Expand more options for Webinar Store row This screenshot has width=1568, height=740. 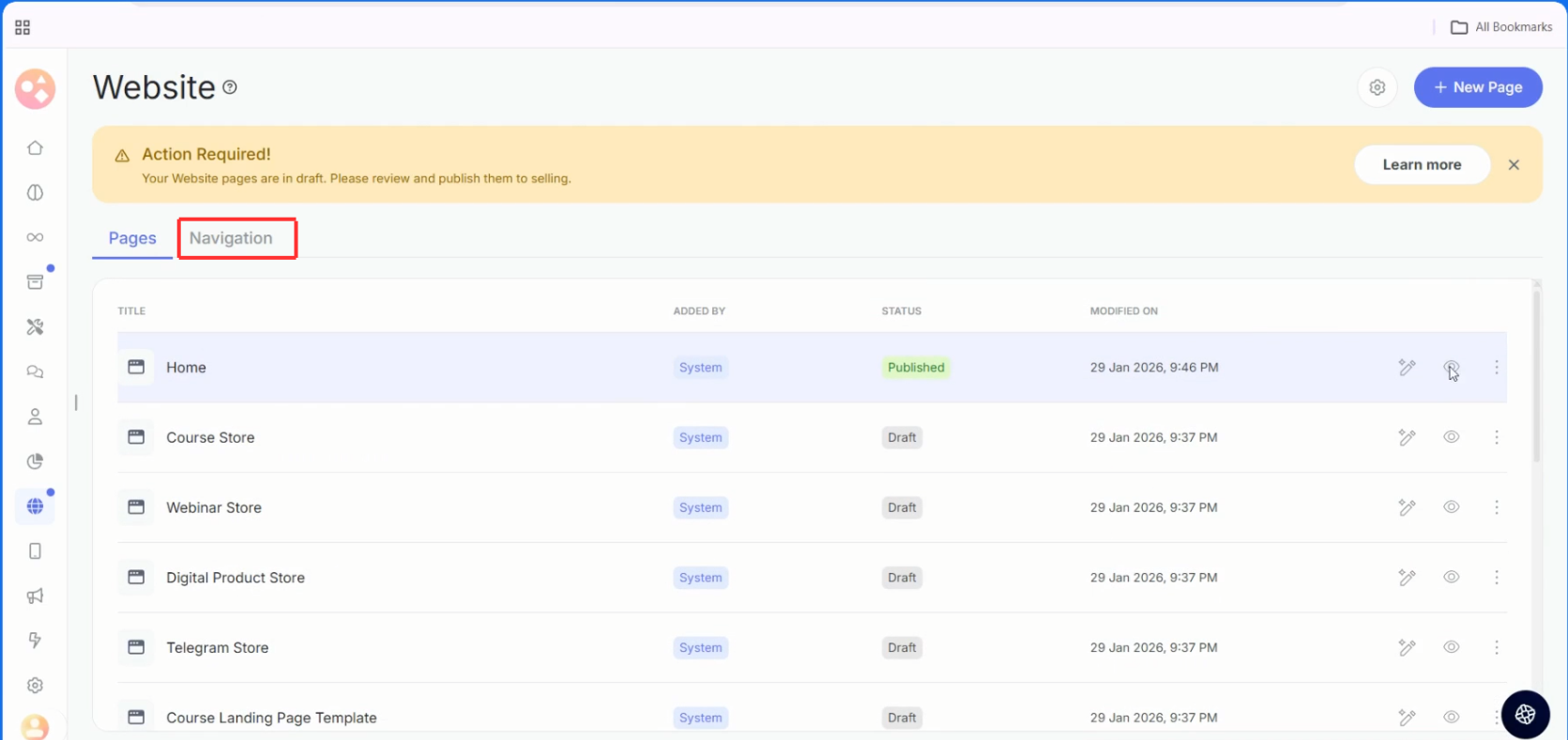coord(1496,507)
